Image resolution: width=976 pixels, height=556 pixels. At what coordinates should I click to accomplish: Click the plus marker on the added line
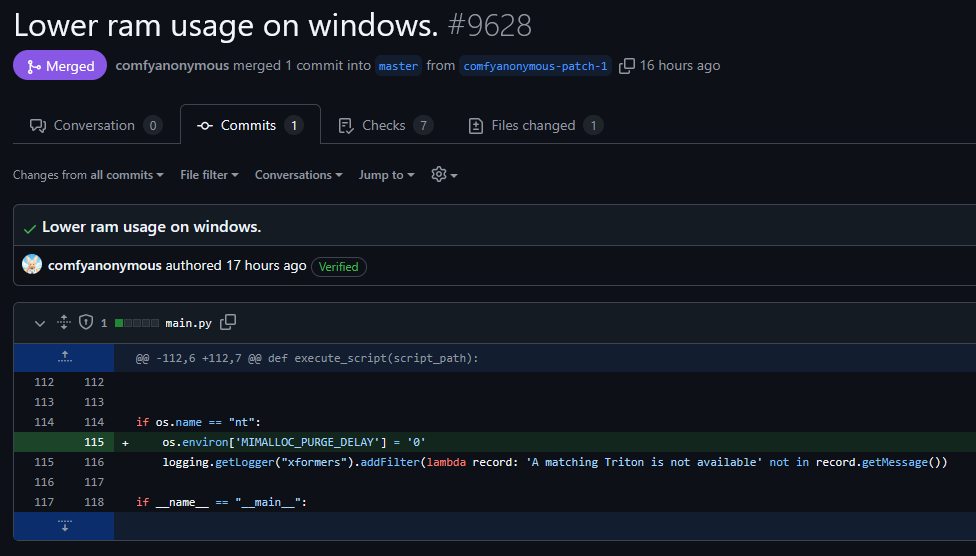(x=125, y=443)
